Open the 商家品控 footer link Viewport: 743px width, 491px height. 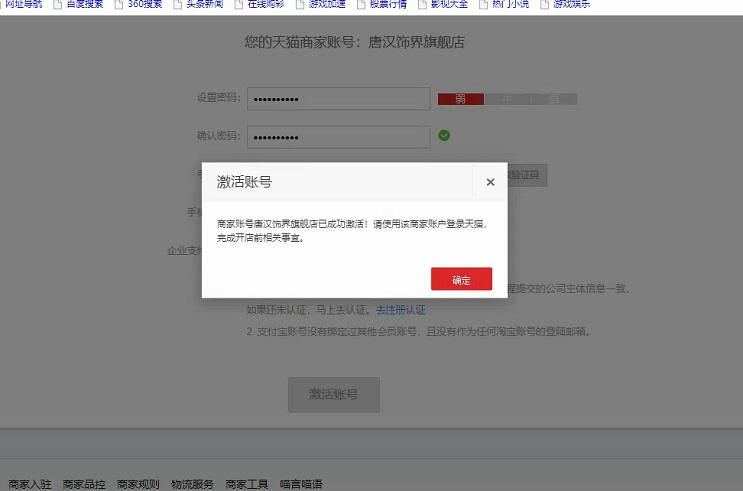[x=84, y=484]
